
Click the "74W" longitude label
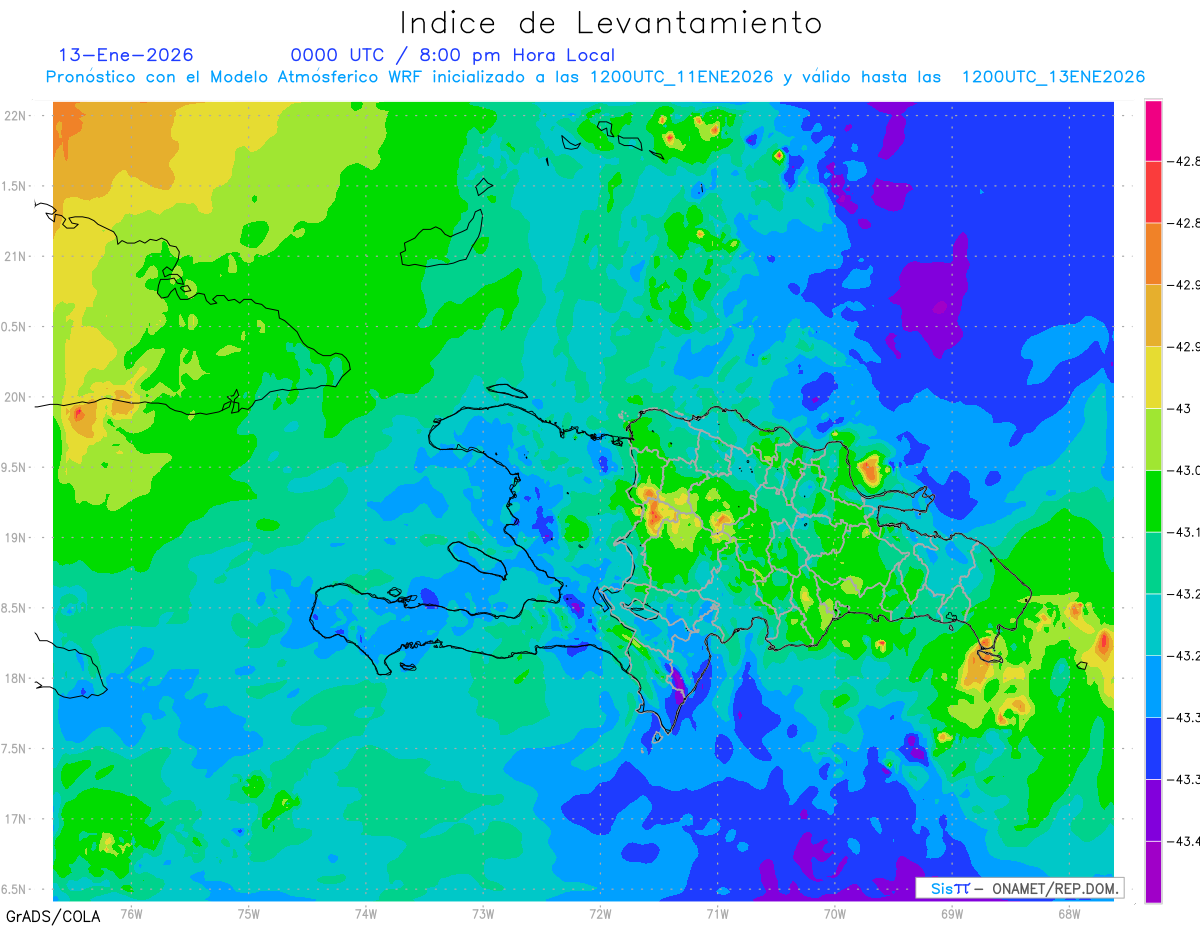point(366,913)
